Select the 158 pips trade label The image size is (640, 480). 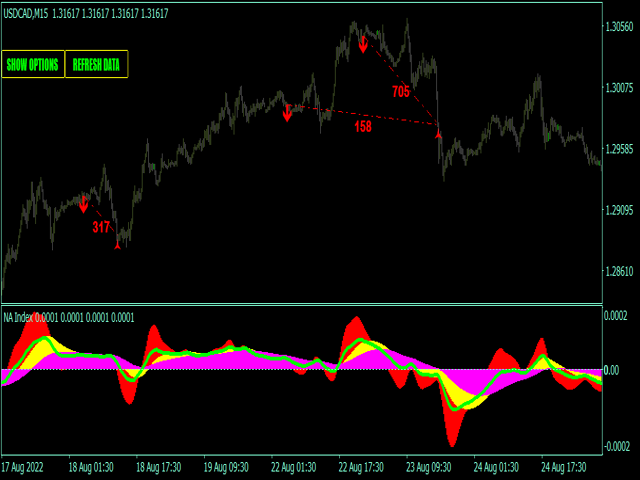point(363,127)
